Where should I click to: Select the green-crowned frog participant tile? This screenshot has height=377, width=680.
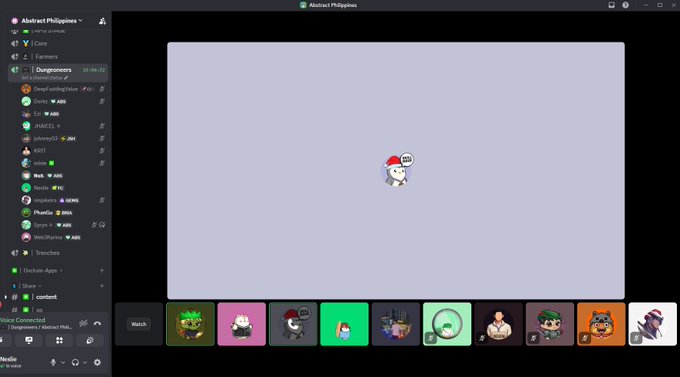coord(190,324)
